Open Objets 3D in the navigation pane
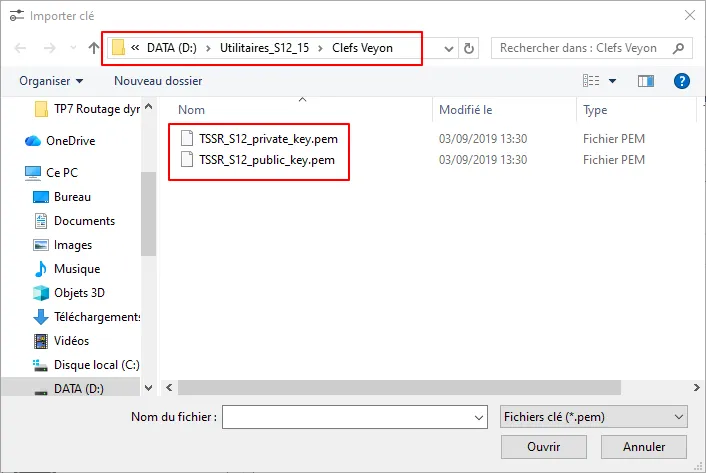The height and width of the screenshot is (473, 706). pos(68,293)
